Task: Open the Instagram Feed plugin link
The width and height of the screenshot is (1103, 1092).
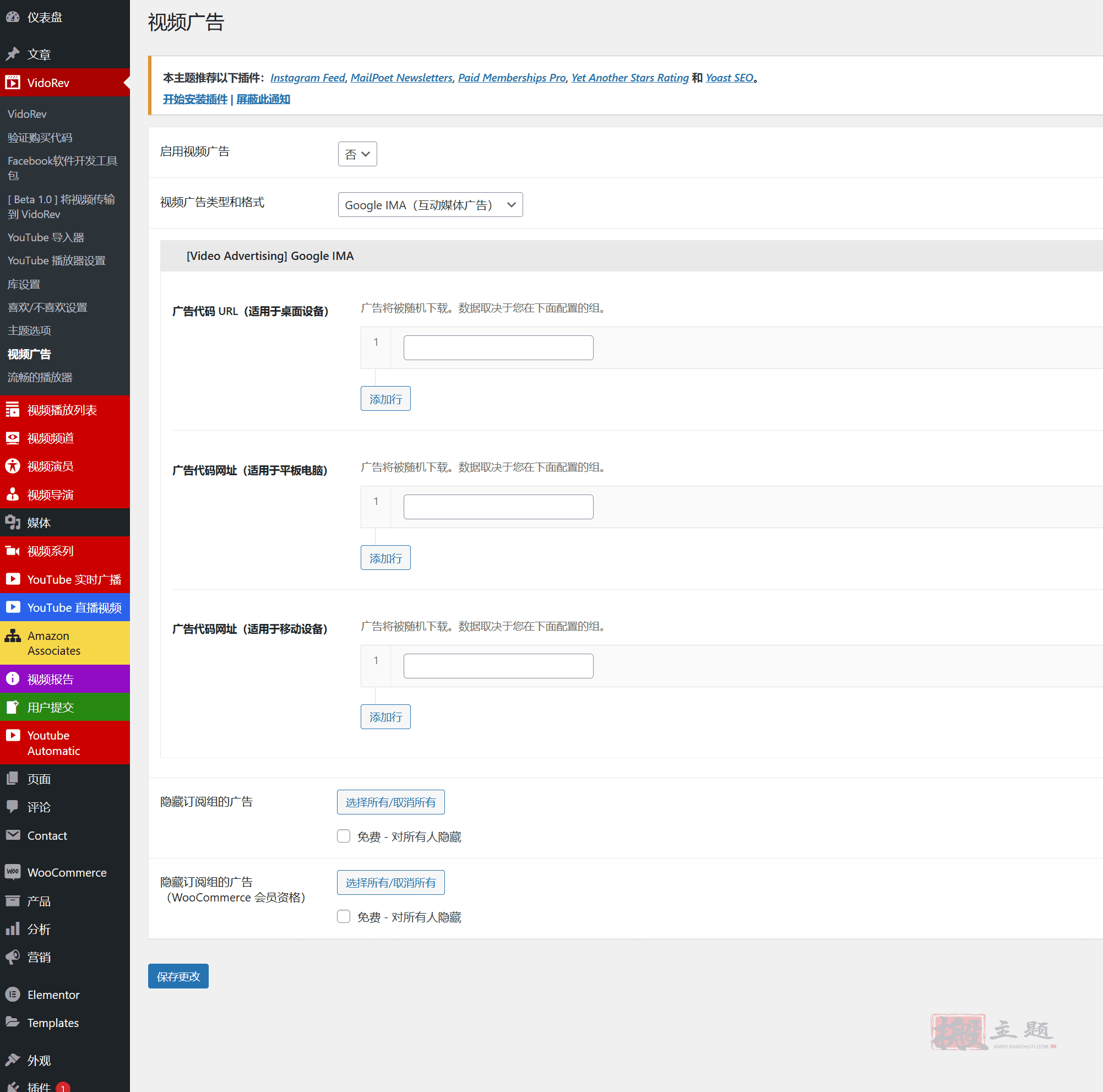Action: [308, 78]
